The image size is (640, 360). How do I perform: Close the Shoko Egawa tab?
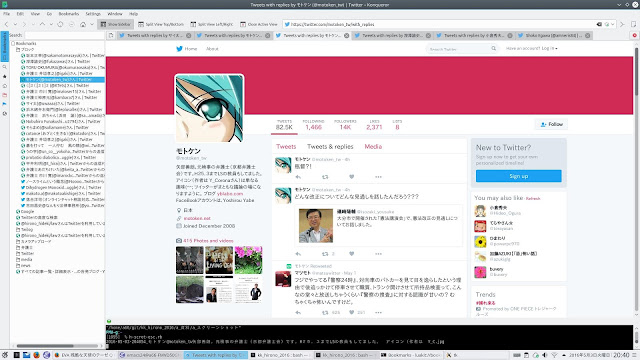point(587,36)
